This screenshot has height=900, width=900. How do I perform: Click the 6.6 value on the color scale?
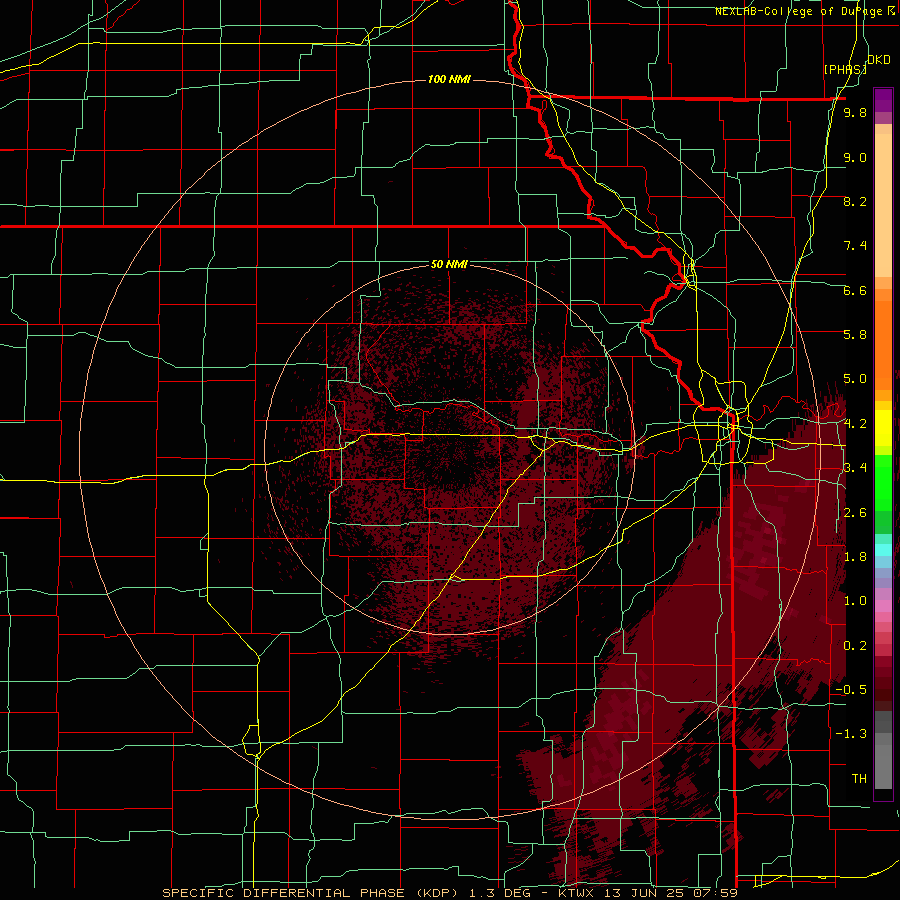point(855,290)
